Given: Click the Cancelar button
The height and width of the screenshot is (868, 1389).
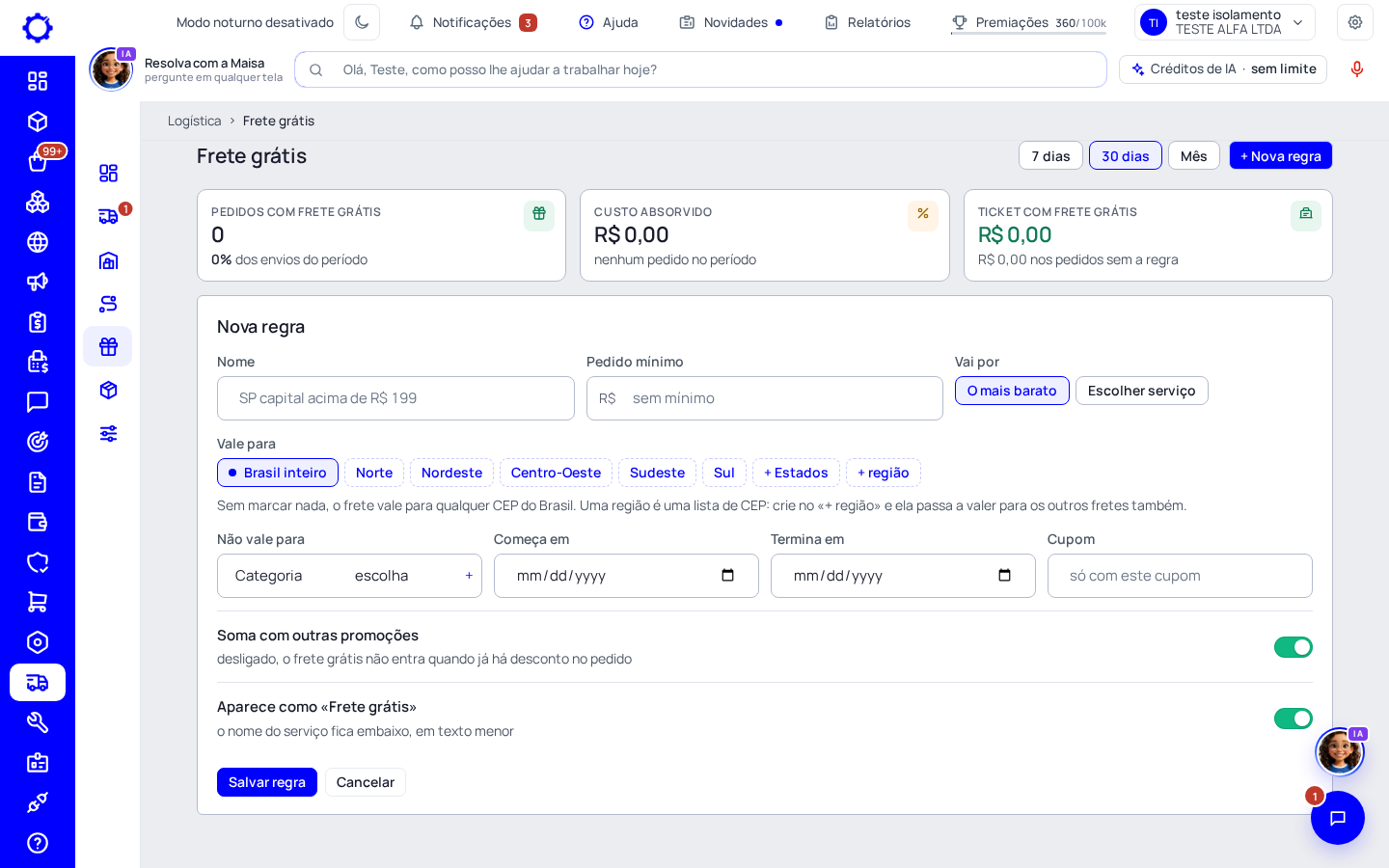Looking at the screenshot, I should (x=366, y=782).
